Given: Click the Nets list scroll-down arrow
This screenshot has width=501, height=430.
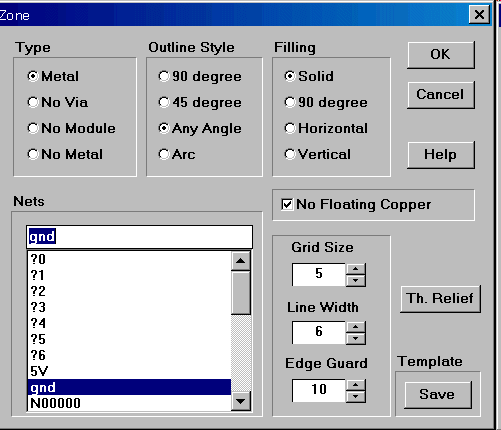Looking at the screenshot, I should [241, 401].
